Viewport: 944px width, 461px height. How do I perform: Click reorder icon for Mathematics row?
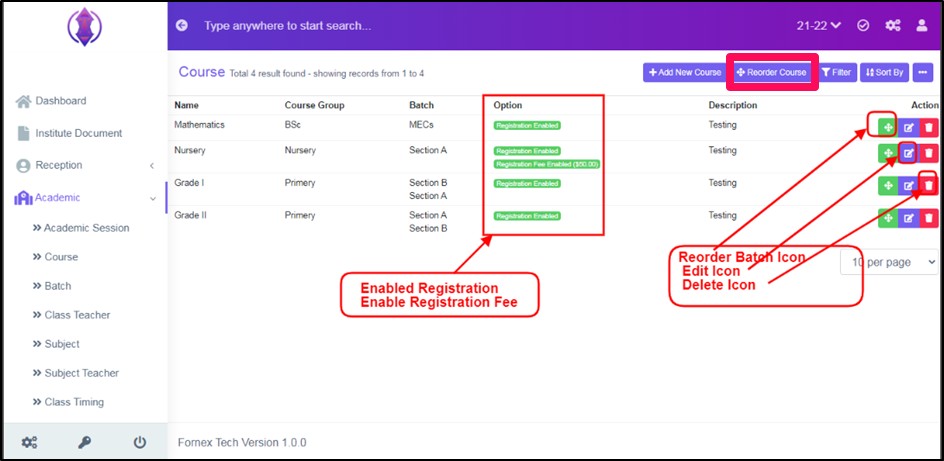coord(888,128)
